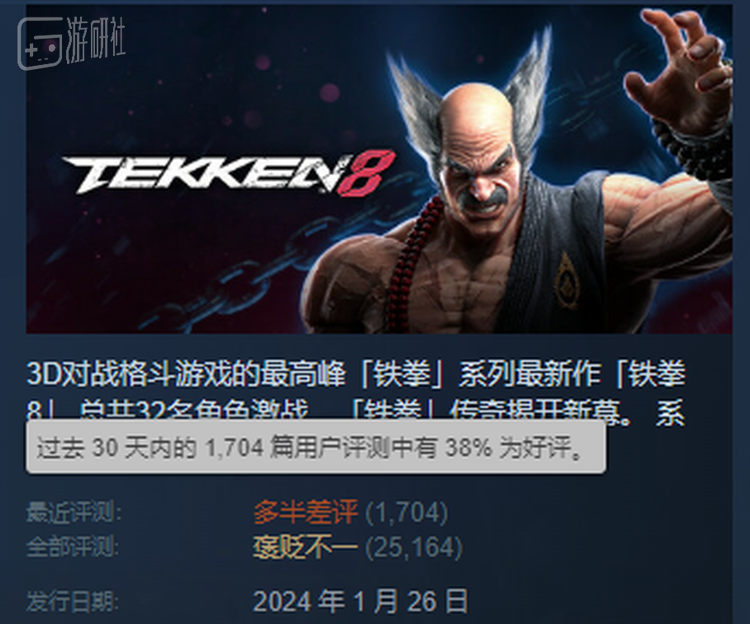
Task: Click the release date 2024 年 1 月 26 日
Action: coord(360,601)
